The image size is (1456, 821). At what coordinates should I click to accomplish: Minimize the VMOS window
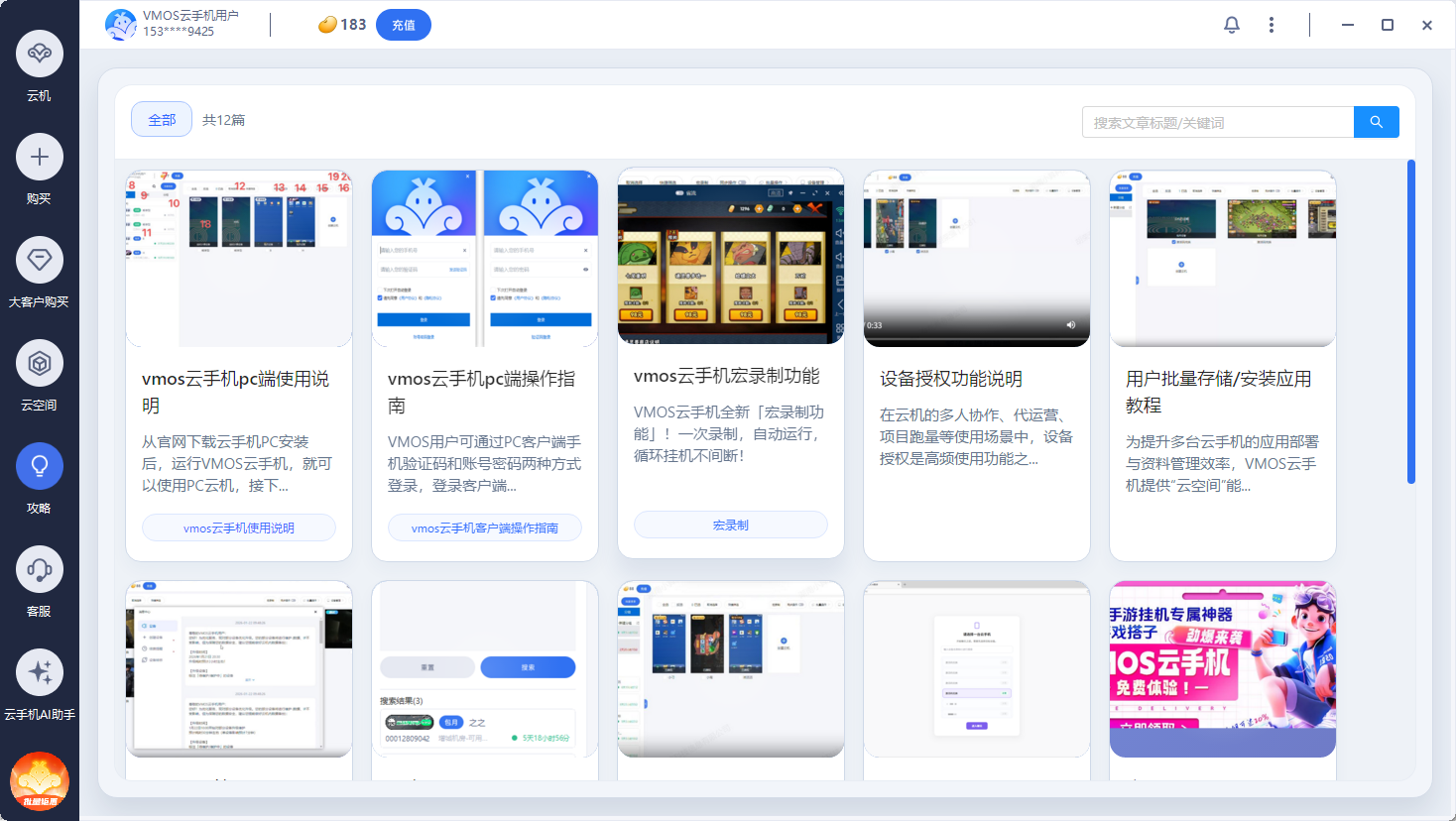click(1348, 25)
